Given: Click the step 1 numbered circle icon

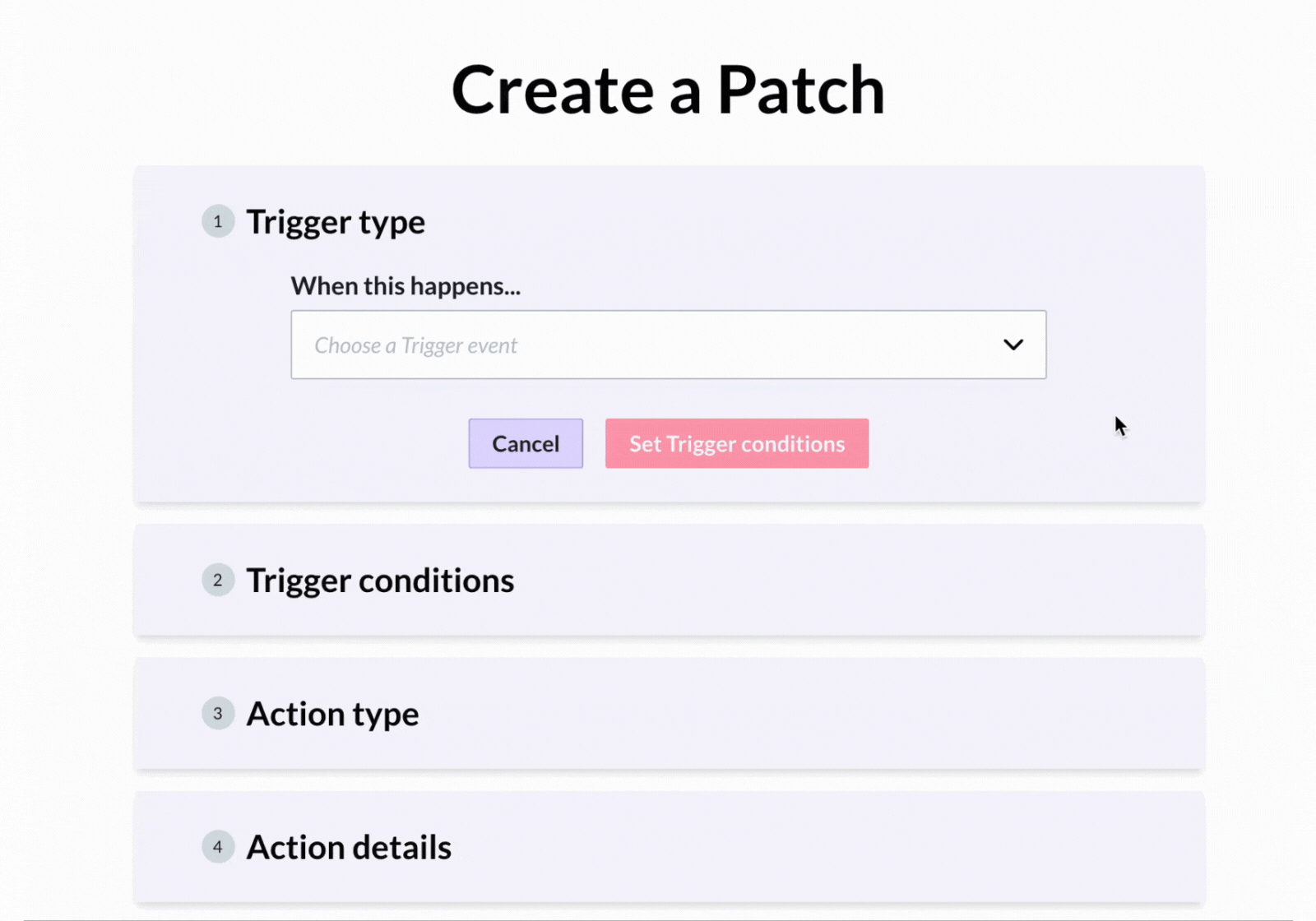Looking at the screenshot, I should pos(218,221).
